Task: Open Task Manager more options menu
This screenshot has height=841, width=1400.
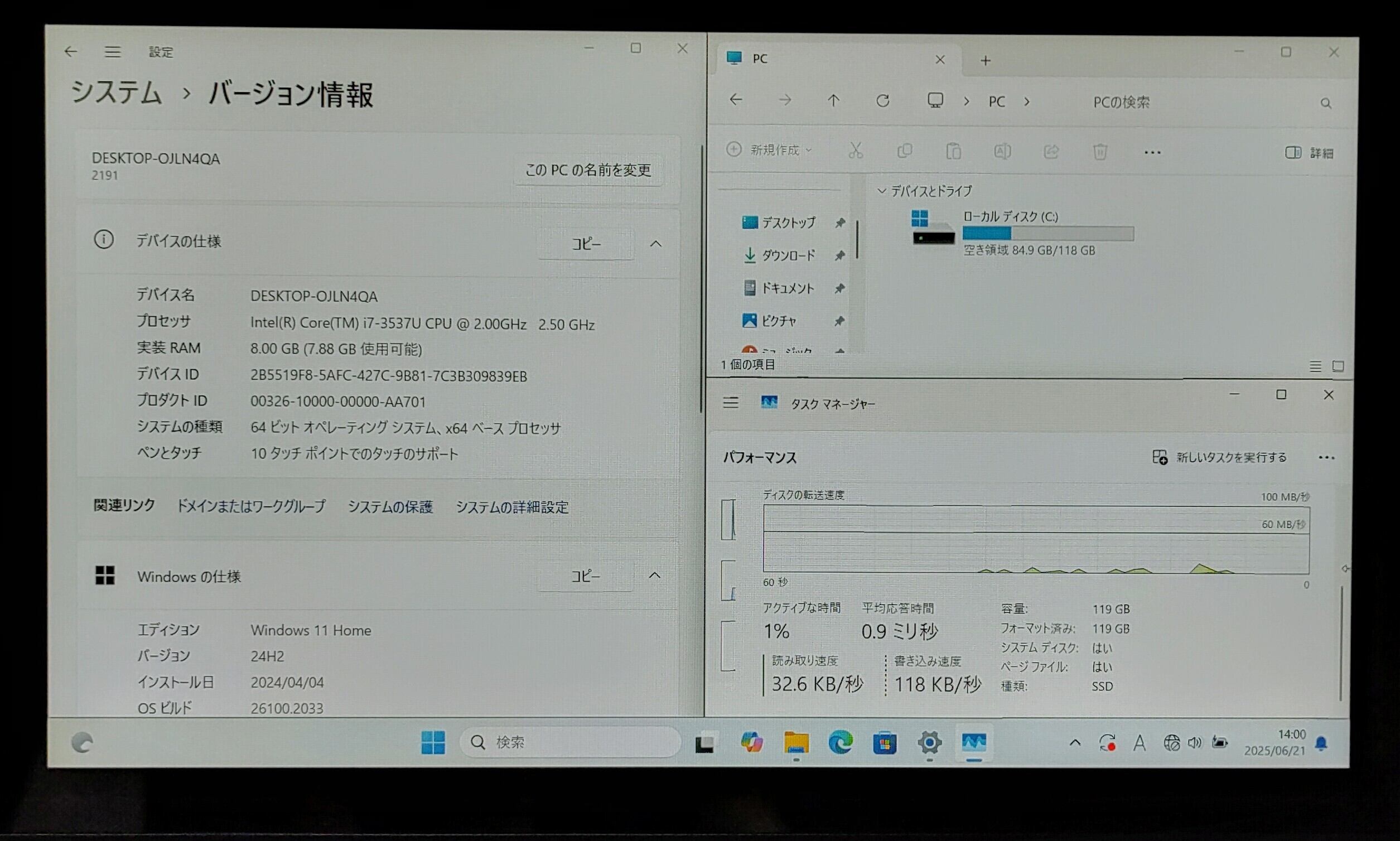Action: click(1326, 457)
